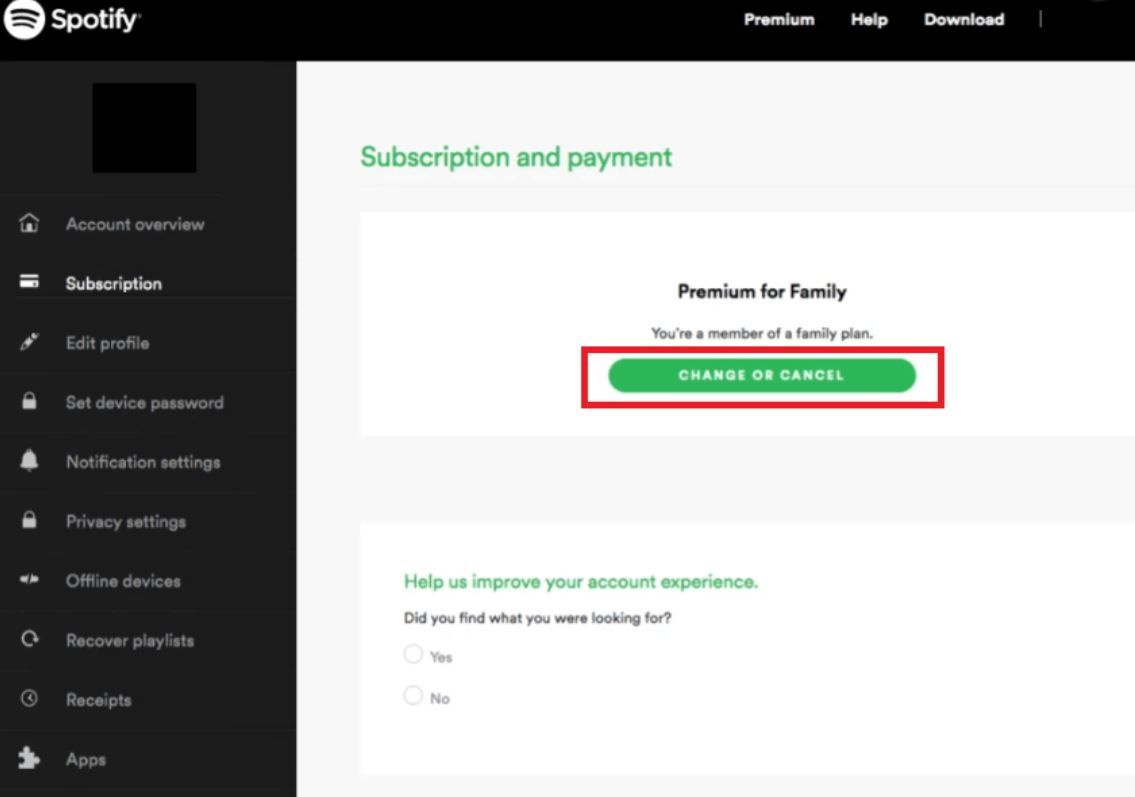Click the Offline devices arrows icon

tap(29, 579)
